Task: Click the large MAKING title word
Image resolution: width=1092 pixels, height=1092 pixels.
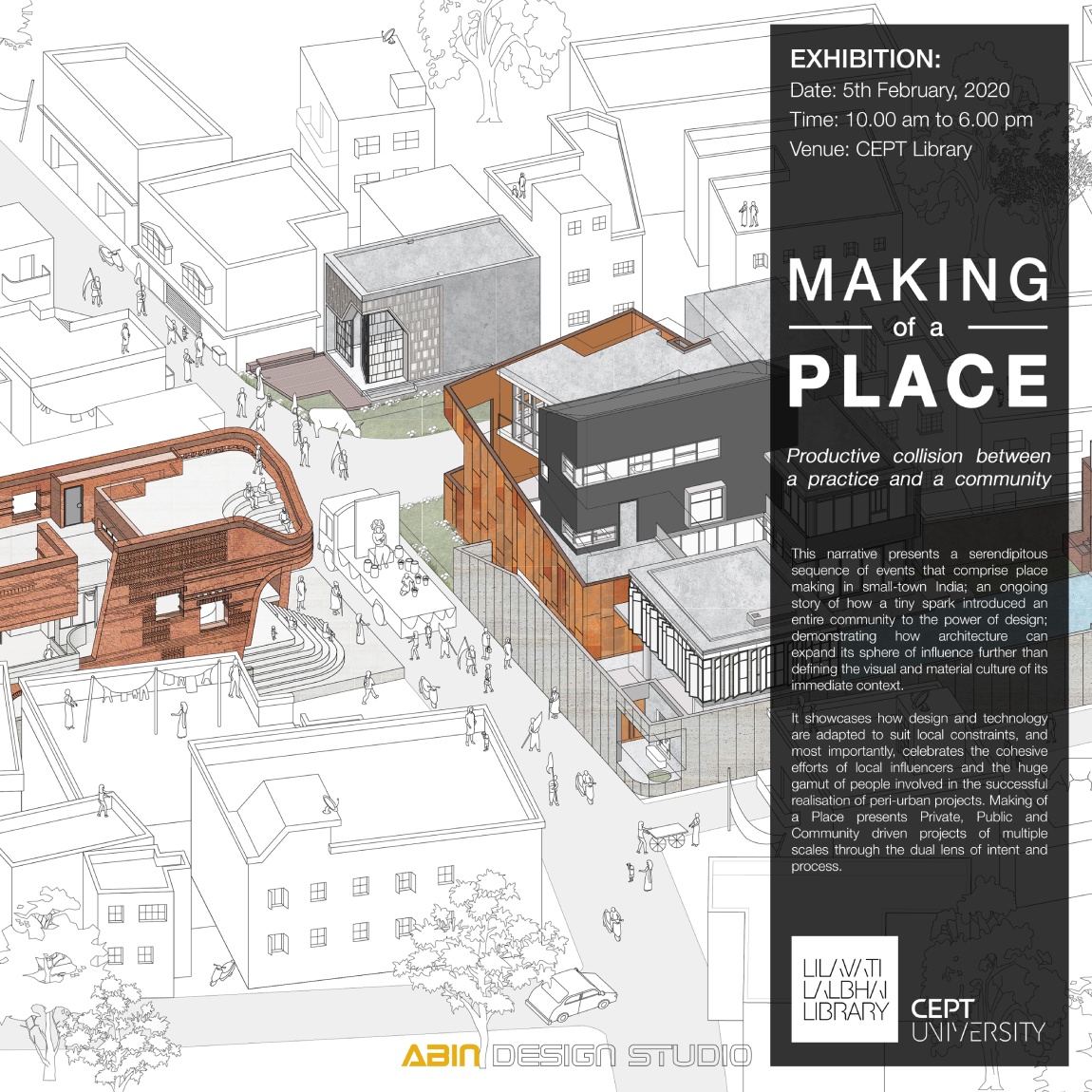Action: tap(918, 281)
